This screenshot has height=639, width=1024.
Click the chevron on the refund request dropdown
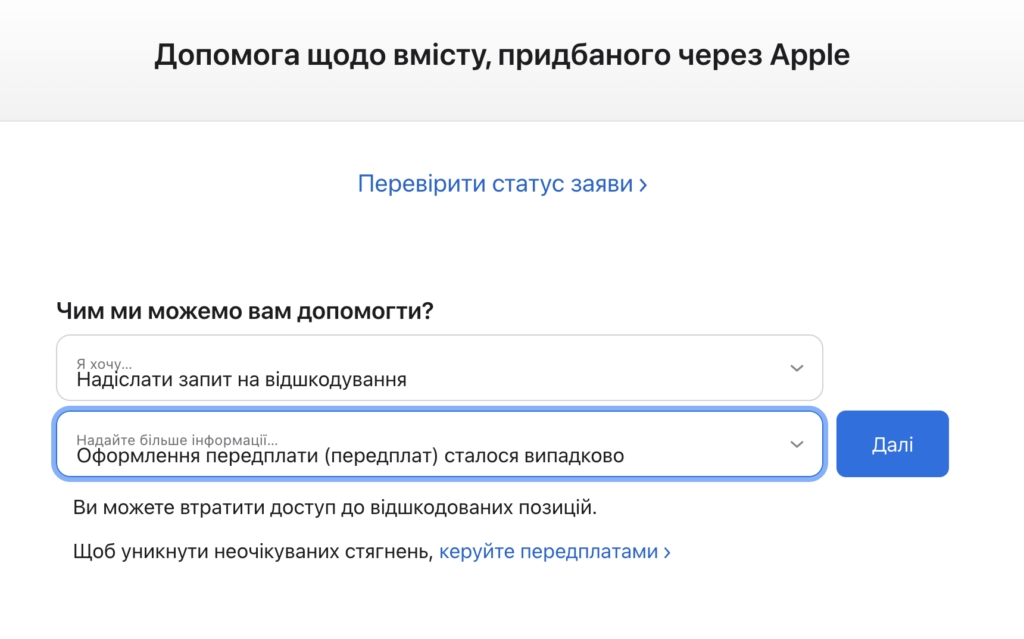(x=797, y=368)
